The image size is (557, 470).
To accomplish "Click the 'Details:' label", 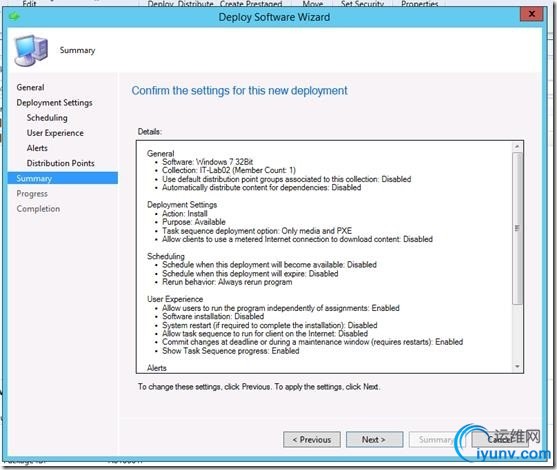I will coord(150,132).
